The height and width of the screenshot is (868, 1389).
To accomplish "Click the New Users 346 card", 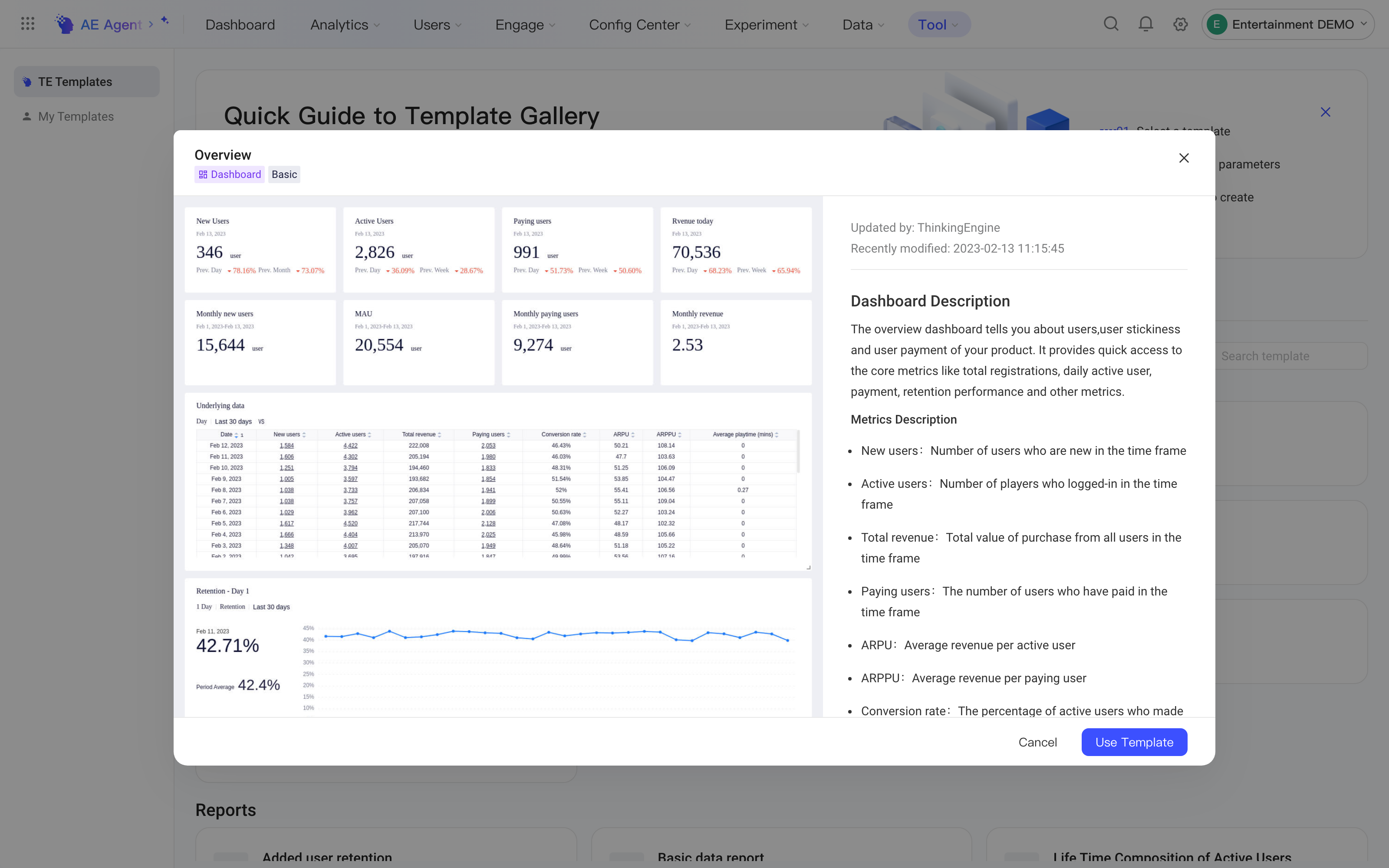I will pyautogui.click(x=260, y=250).
